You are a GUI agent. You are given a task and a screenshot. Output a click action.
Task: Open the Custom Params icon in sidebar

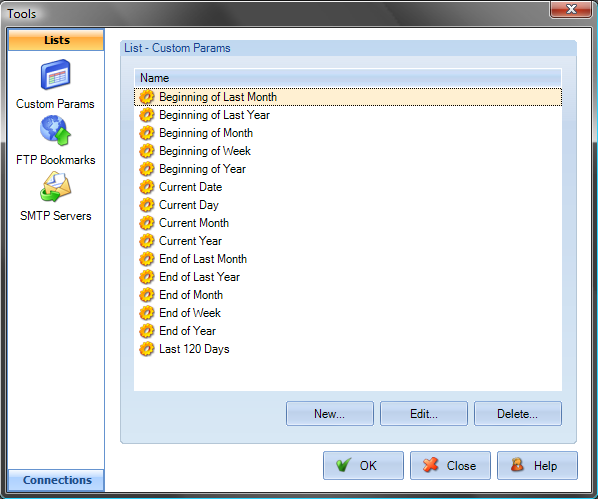point(56,74)
